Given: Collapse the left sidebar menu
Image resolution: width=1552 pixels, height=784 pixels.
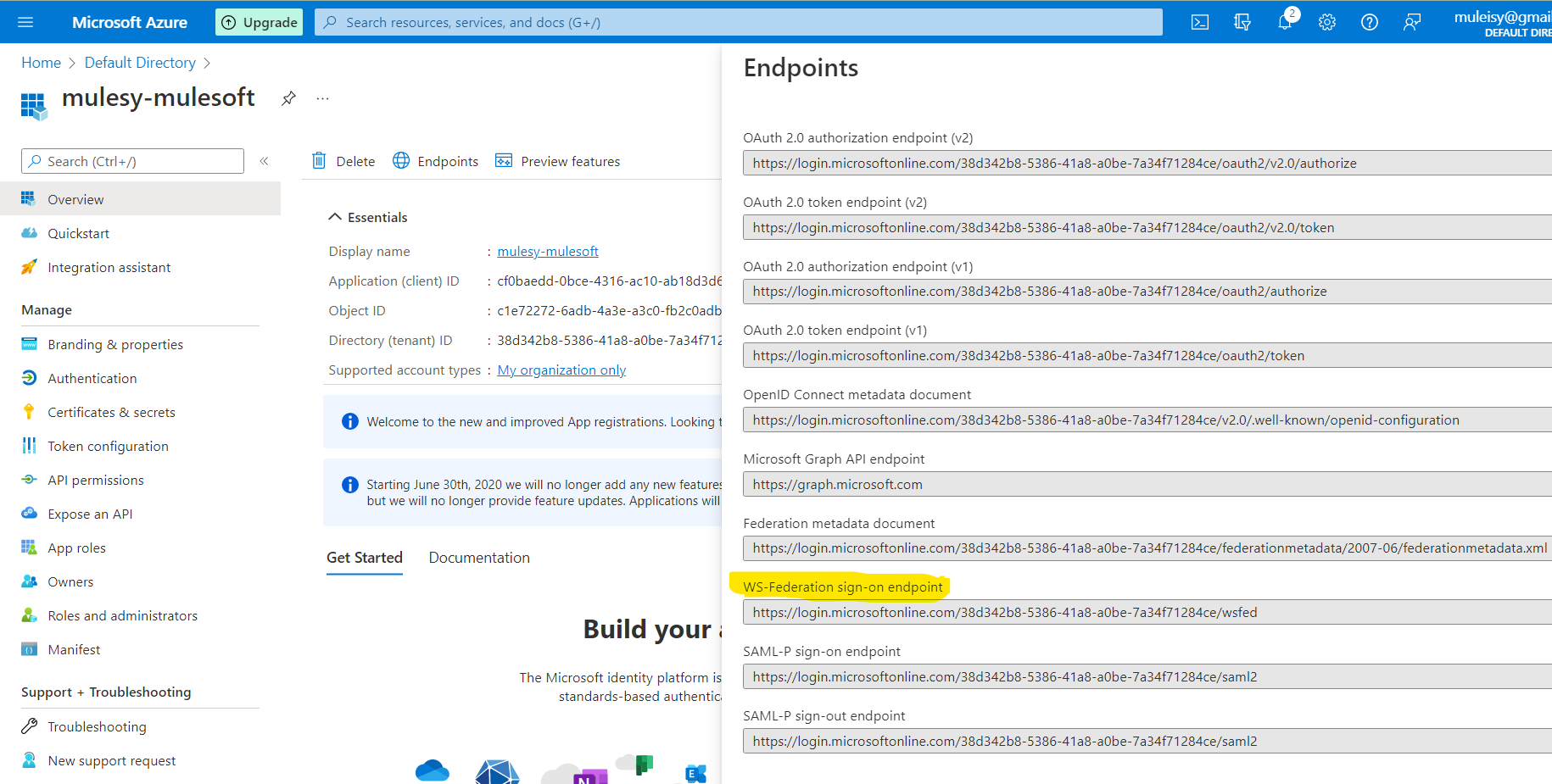Looking at the screenshot, I should 264,161.
